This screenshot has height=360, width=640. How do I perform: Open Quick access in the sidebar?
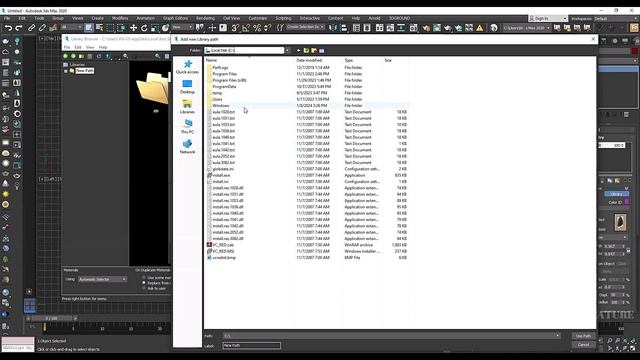(x=187, y=67)
